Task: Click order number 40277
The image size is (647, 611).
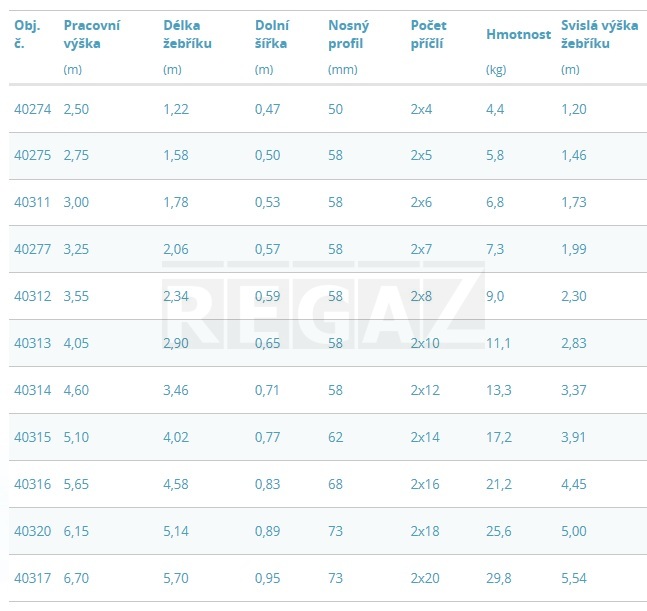Action: (33, 249)
